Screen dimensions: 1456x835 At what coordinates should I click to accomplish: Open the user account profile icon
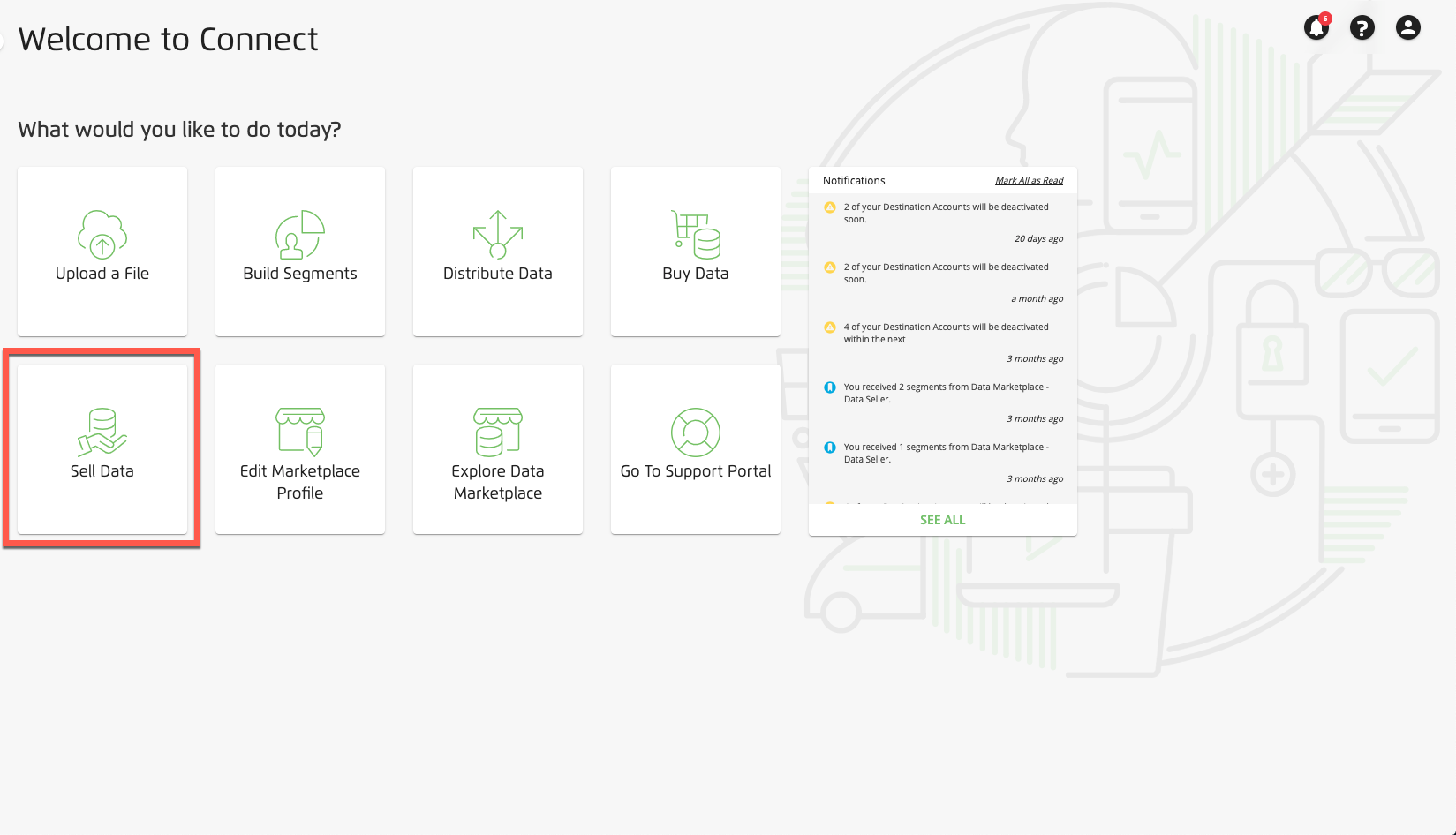pyautogui.click(x=1408, y=28)
